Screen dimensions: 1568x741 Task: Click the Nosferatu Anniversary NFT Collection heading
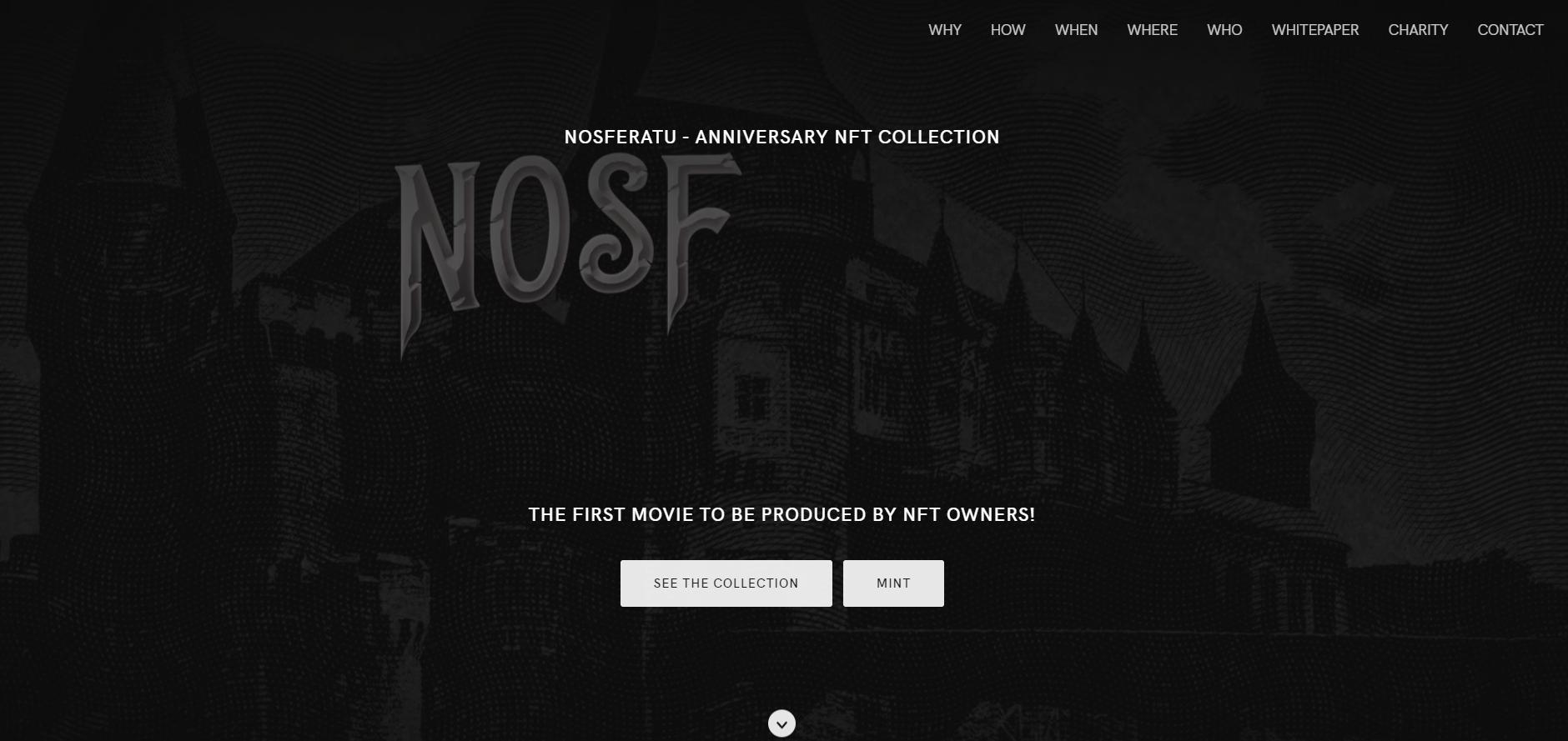tap(781, 137)
